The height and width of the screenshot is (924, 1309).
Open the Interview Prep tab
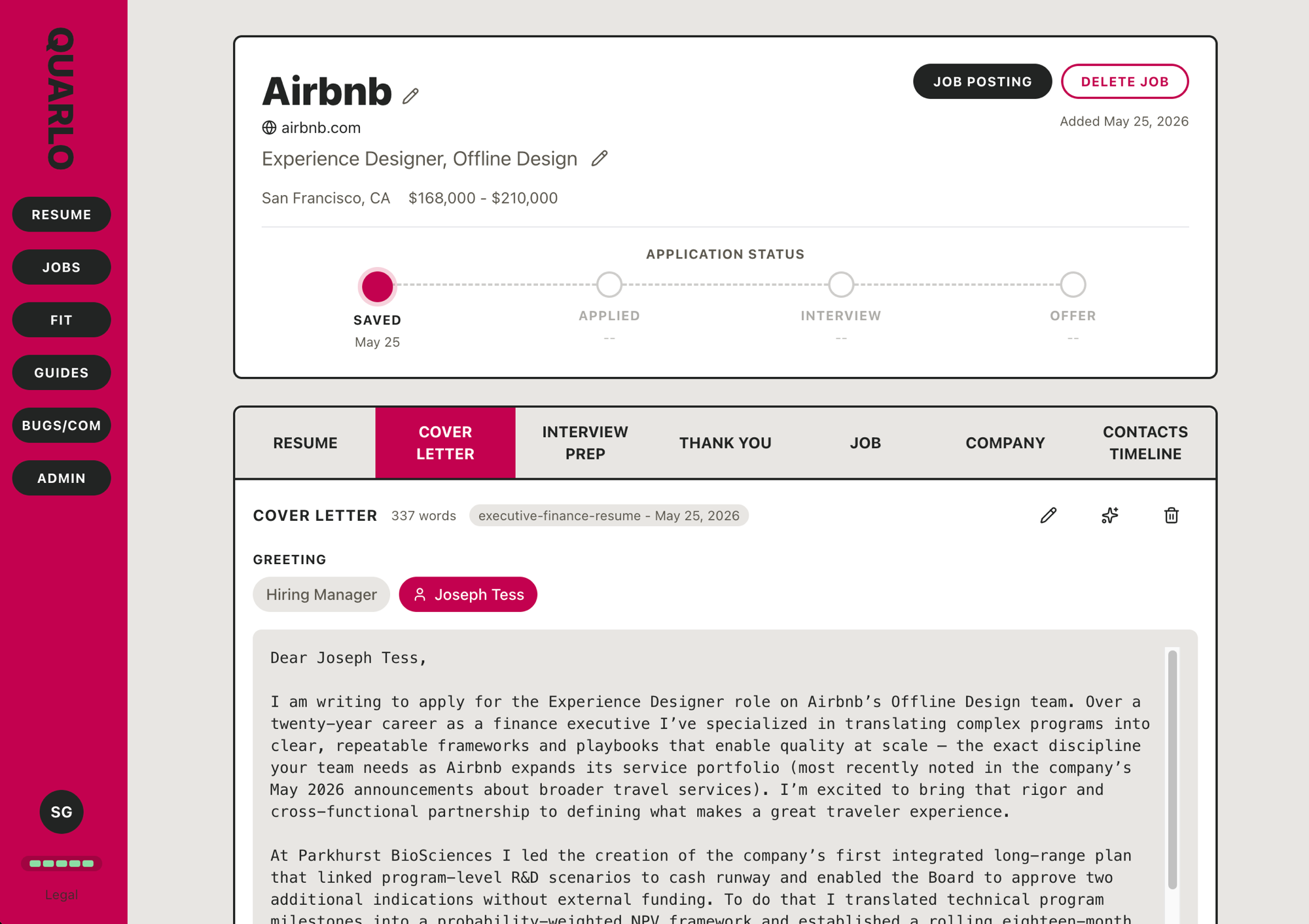[x=585, y=443]
